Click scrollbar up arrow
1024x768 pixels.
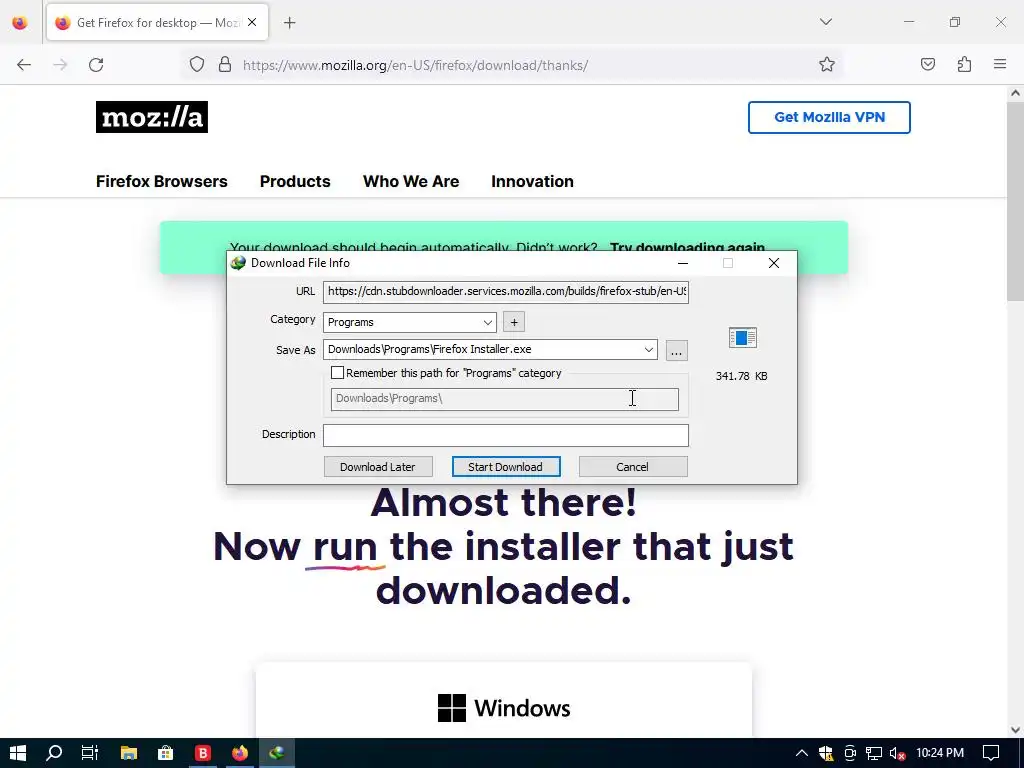(x=1015, y=93)
